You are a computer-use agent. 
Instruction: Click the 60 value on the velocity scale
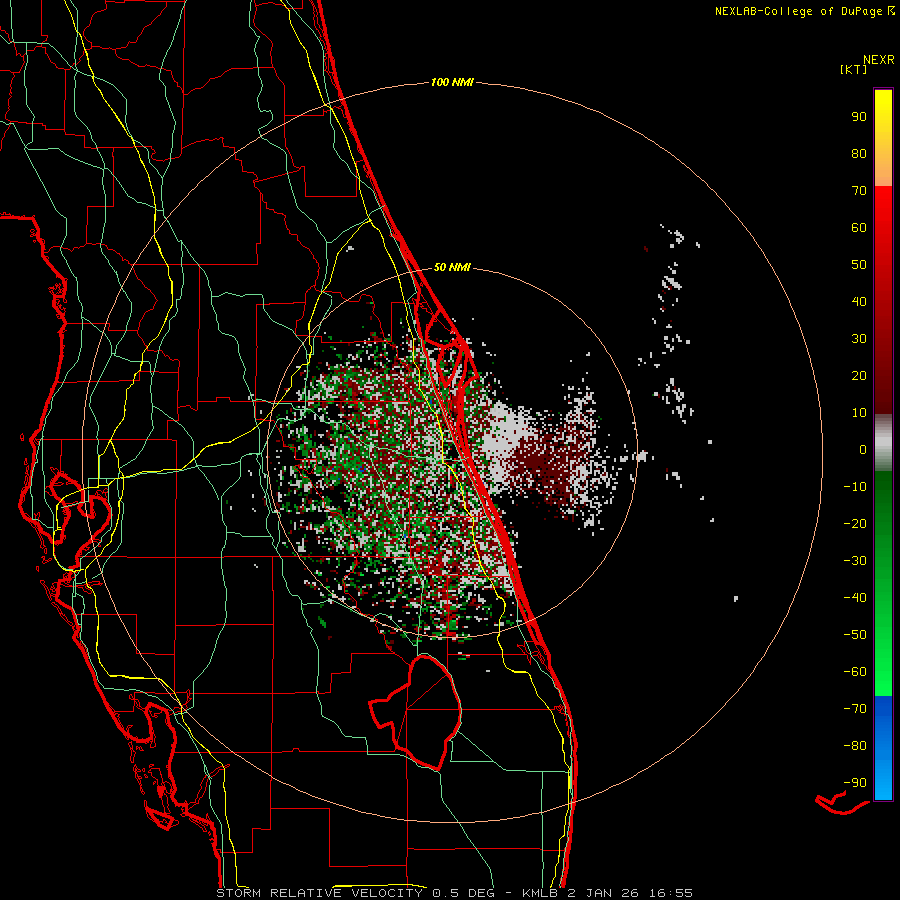(859, 228)
